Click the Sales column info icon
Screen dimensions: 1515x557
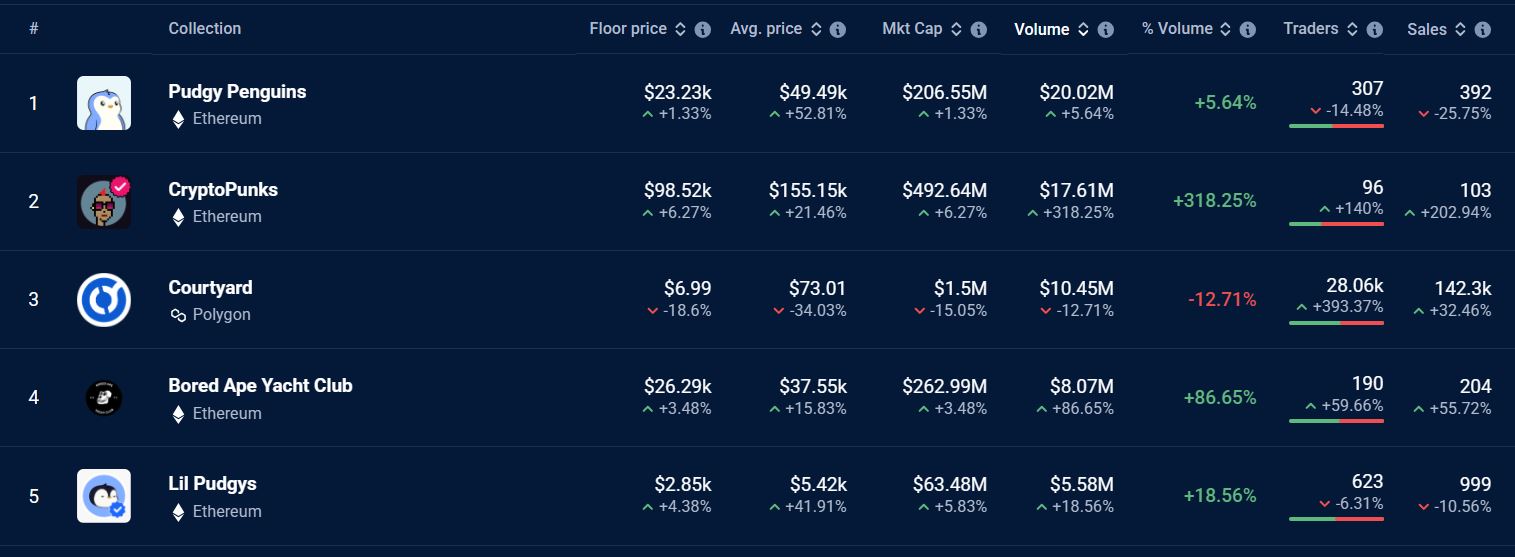coord(1483,30)
